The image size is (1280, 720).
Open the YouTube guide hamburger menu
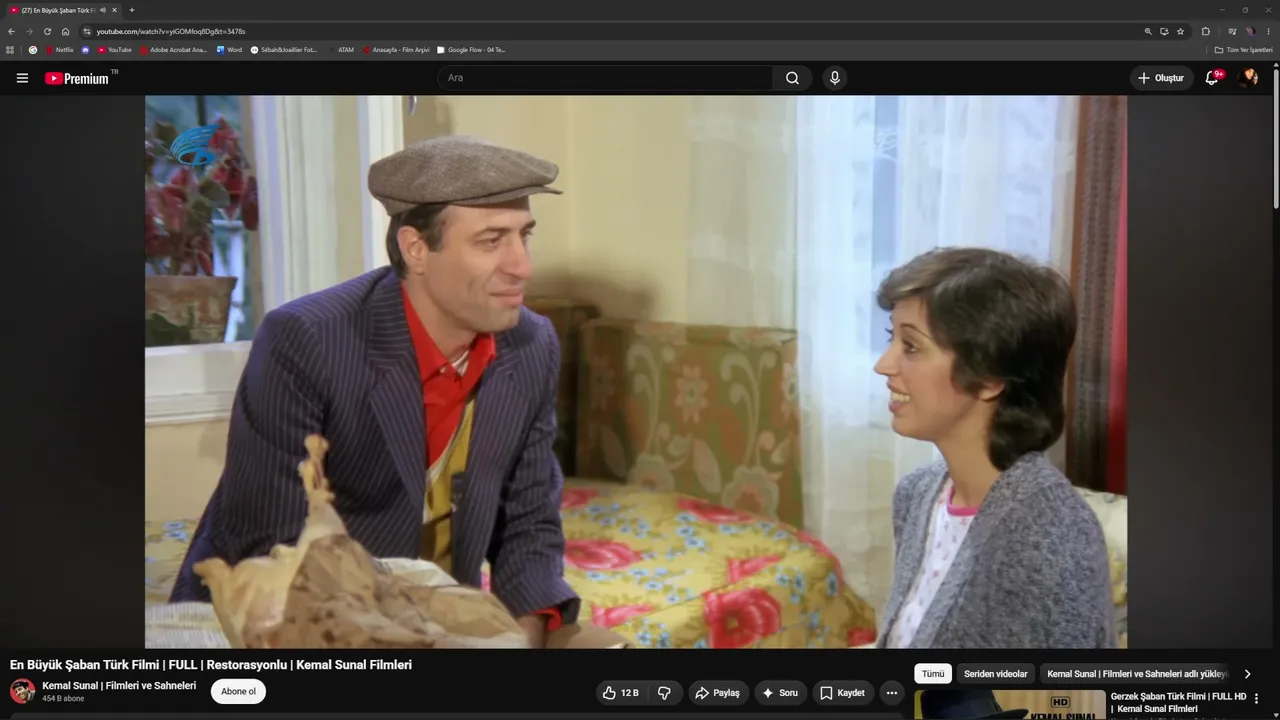tap(22, 78)
